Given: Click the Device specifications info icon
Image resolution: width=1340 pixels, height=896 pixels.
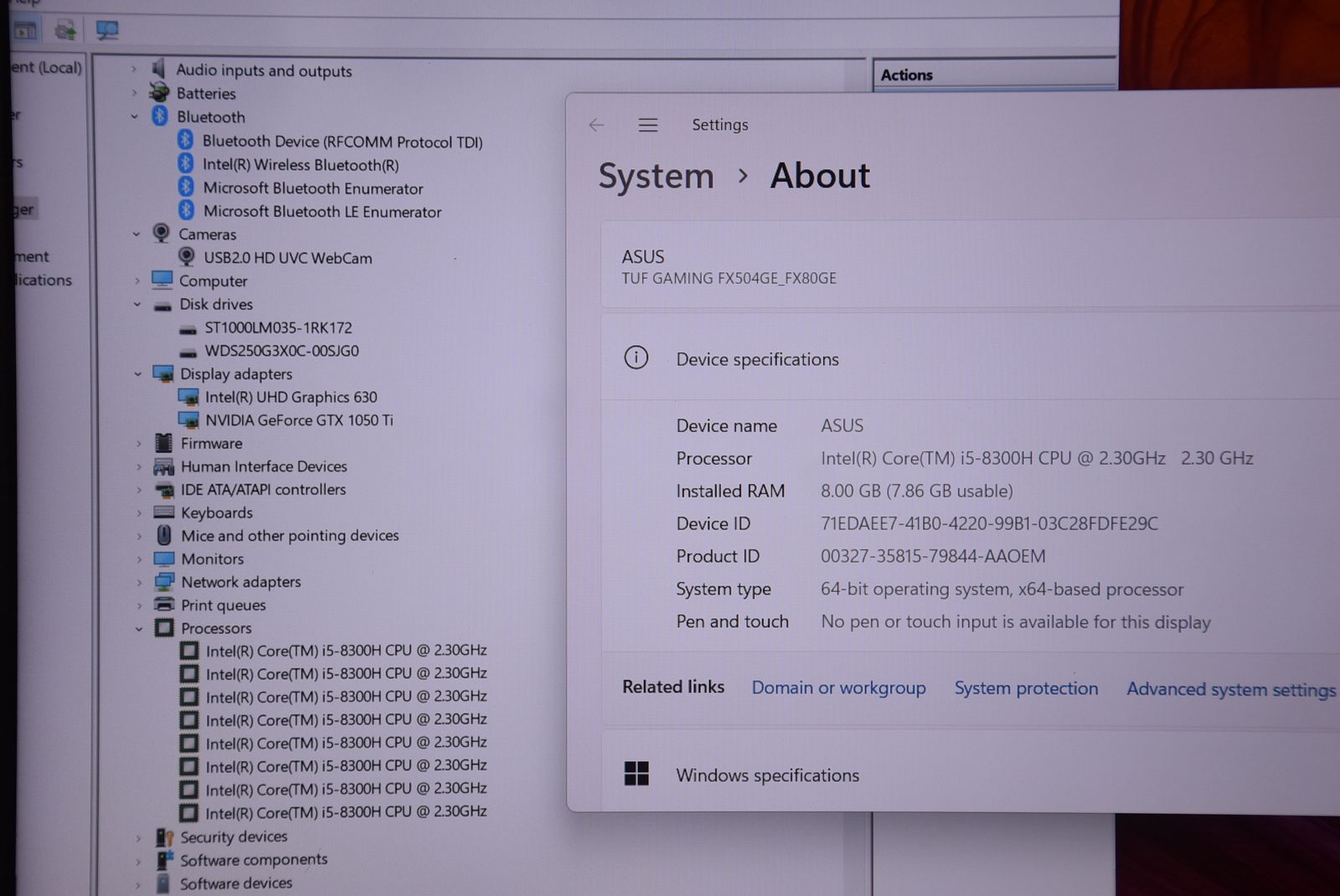Looking at the screenshot, I should click(636, 358).
